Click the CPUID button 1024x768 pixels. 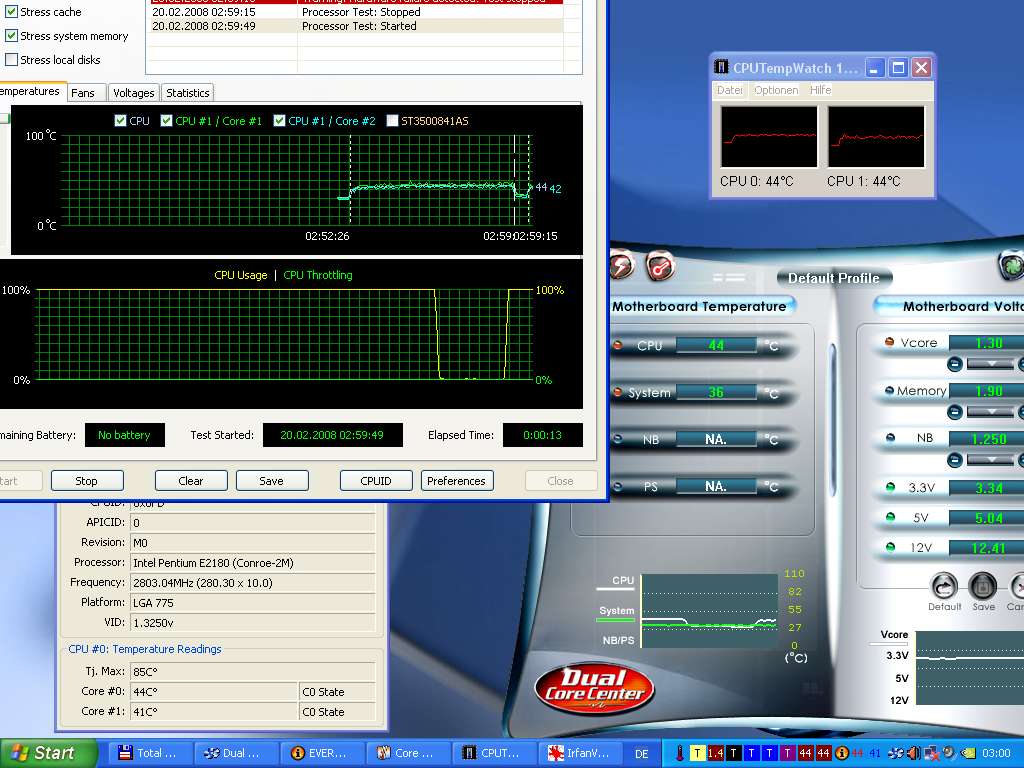376,481
